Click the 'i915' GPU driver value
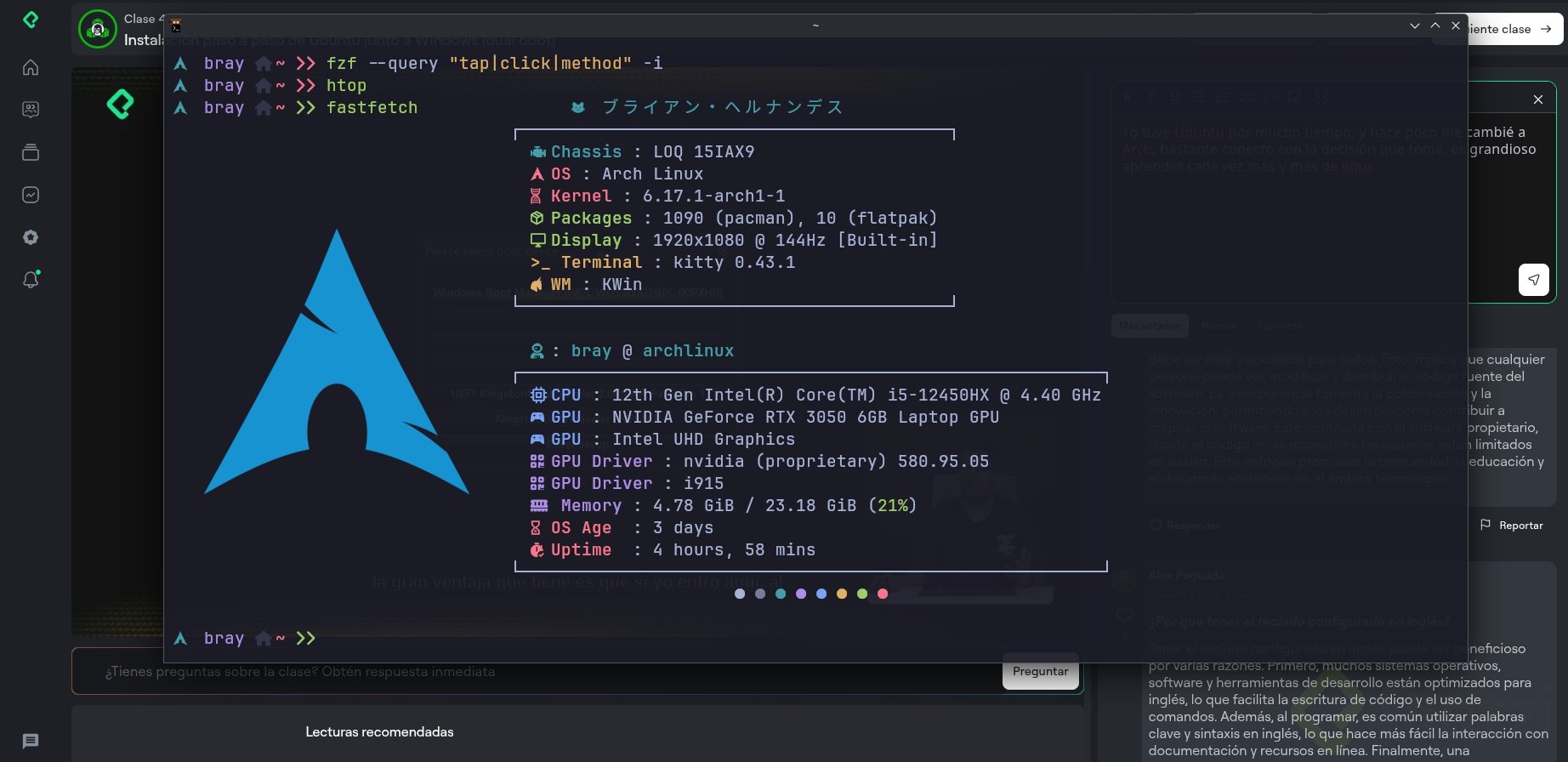This screenshot has height=762, width=1568. 704,484
